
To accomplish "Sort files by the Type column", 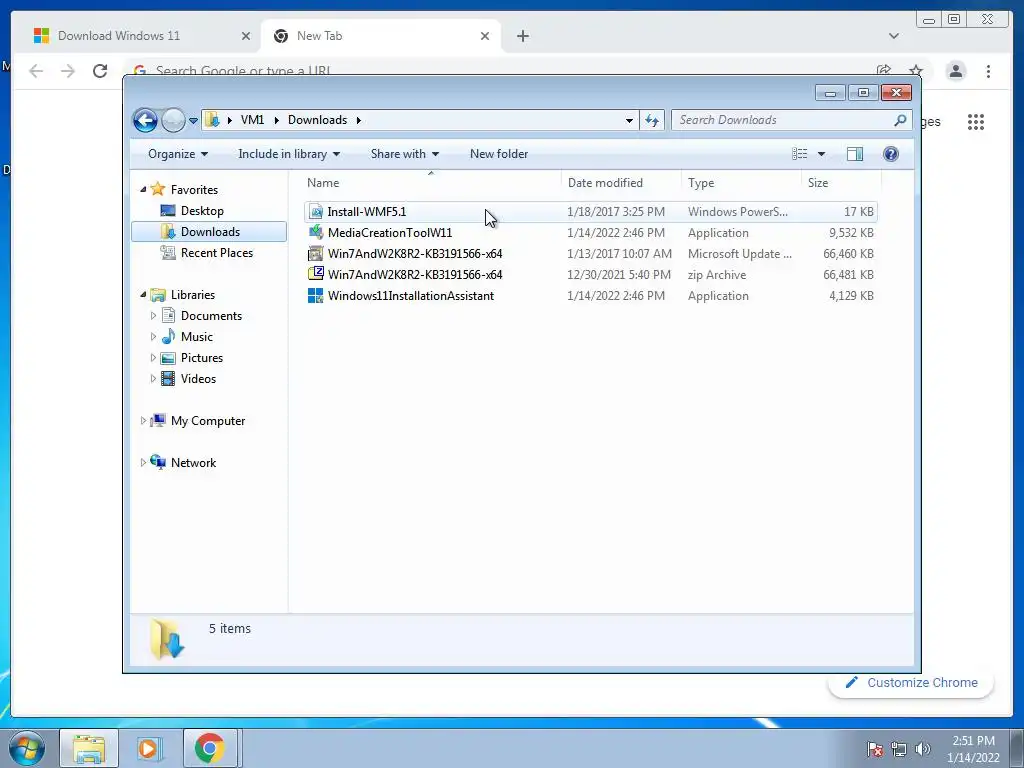I will [x=741, y=183].
